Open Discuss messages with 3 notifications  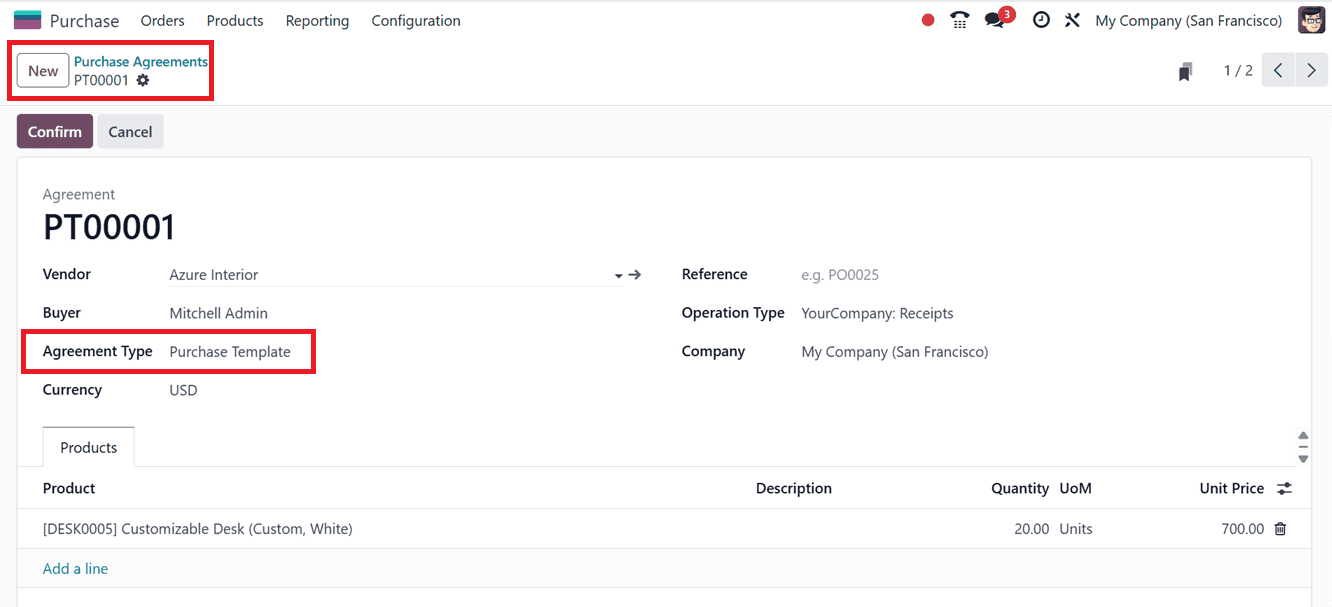992,19
